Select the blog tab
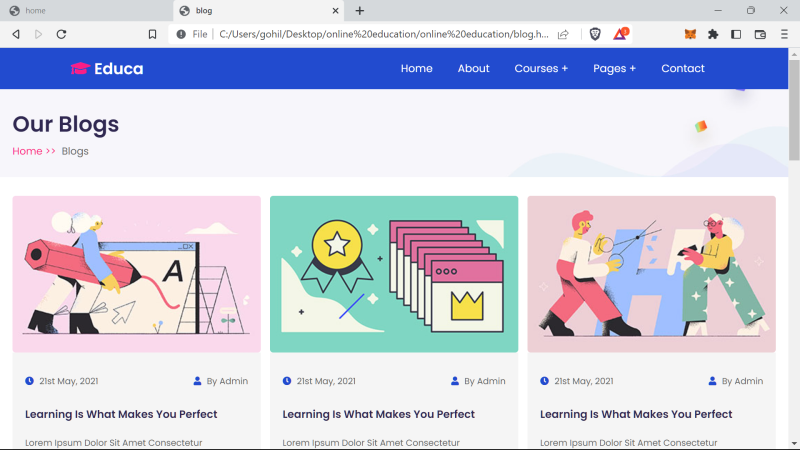This screenshot has width=800, height=450. [259, 11]
